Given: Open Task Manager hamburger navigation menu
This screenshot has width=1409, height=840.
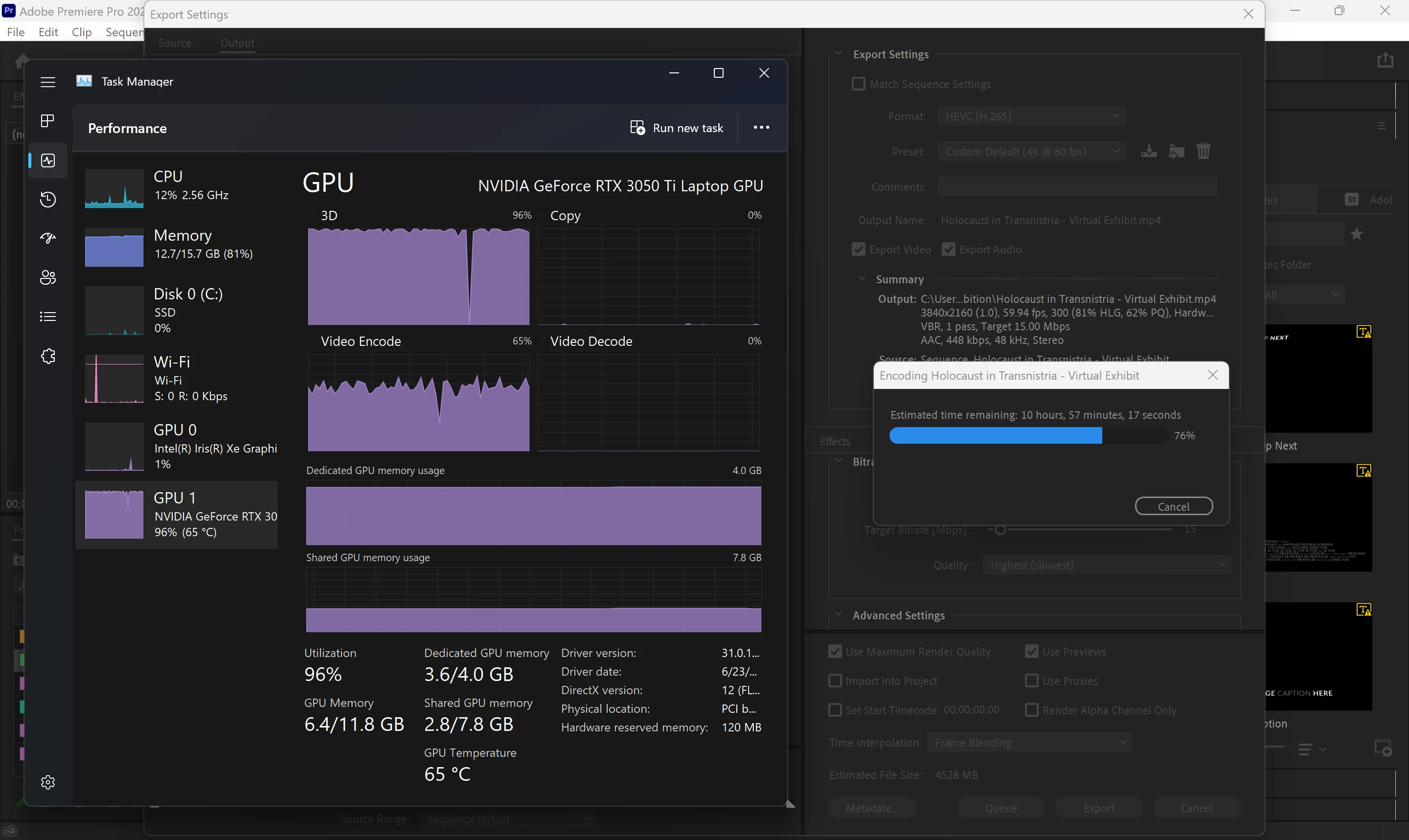Looking at the screenshot, I should (x=48, y=82).
